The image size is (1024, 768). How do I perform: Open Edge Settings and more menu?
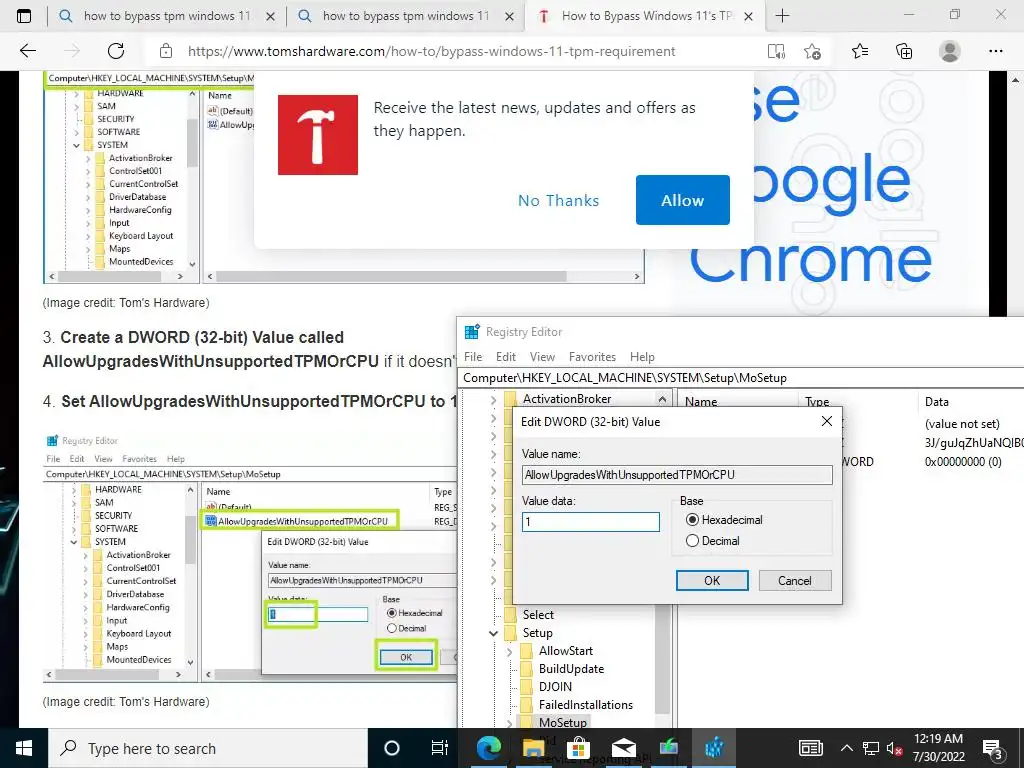pos(995,51)
